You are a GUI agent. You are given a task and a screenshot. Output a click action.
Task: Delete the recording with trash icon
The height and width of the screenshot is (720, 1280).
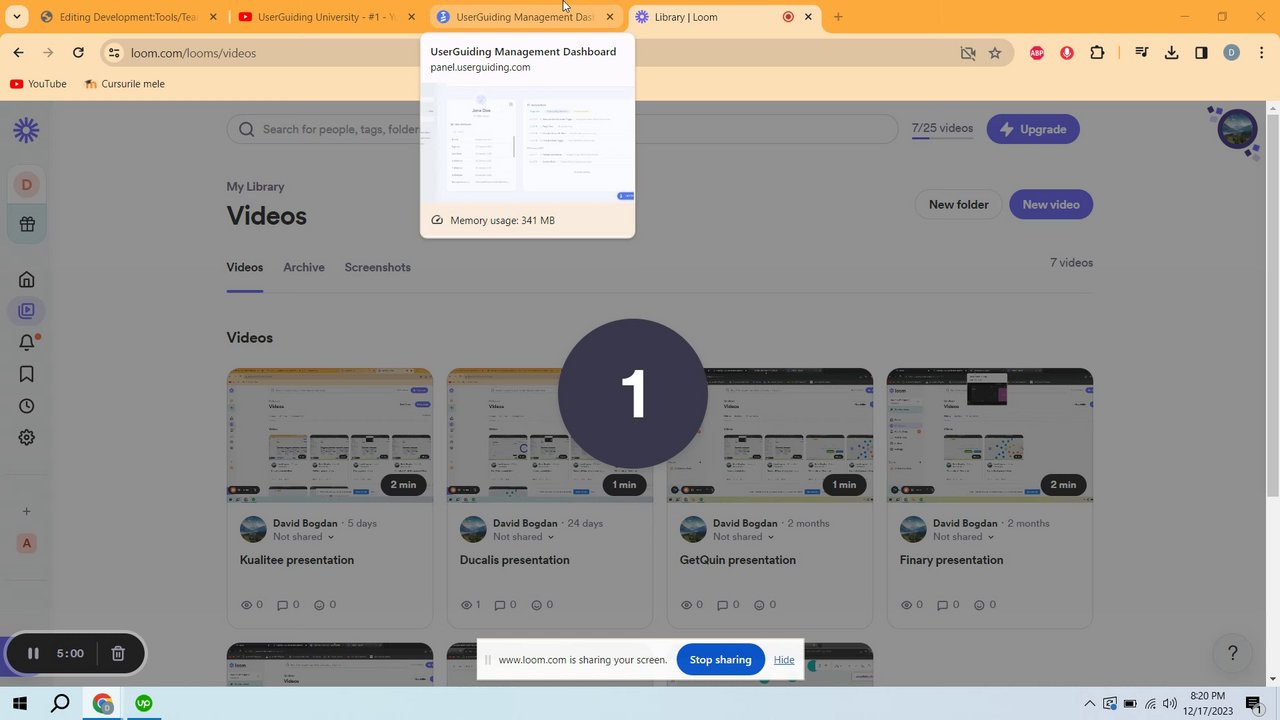(x=118, y=653)
